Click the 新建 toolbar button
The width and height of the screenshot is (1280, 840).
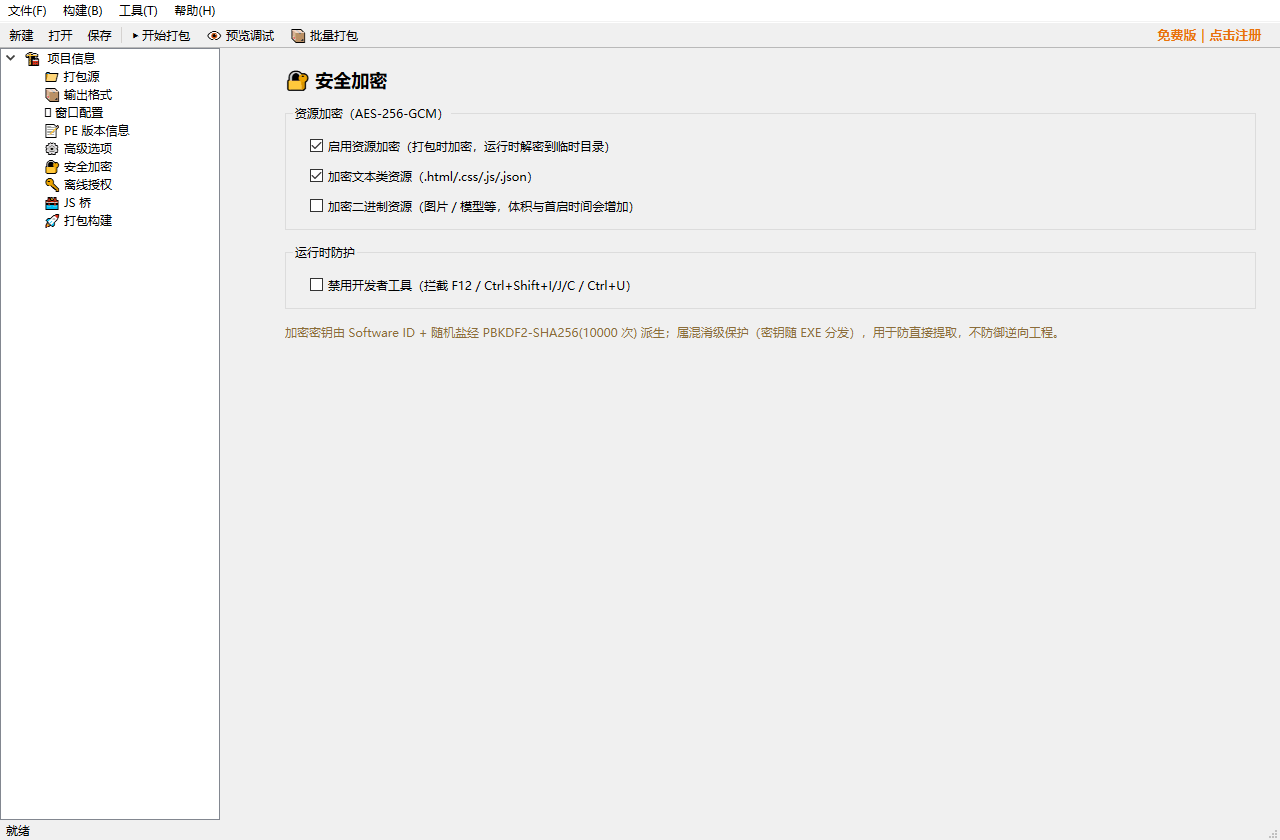click(21, 36)
